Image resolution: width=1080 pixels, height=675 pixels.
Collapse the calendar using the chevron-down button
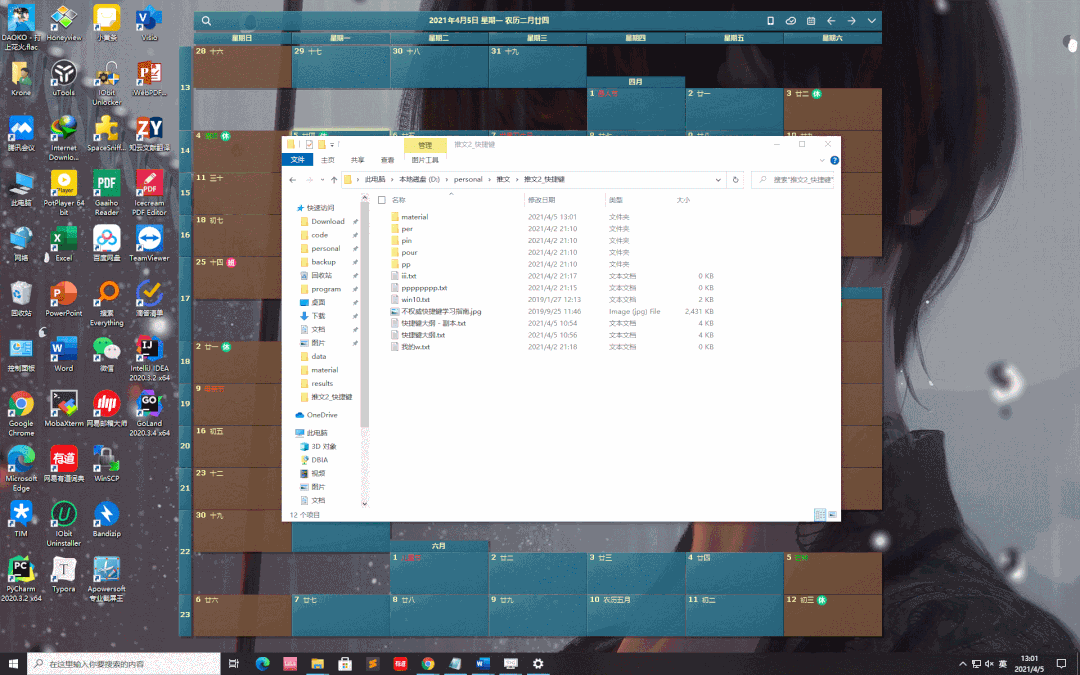(871, 21)
